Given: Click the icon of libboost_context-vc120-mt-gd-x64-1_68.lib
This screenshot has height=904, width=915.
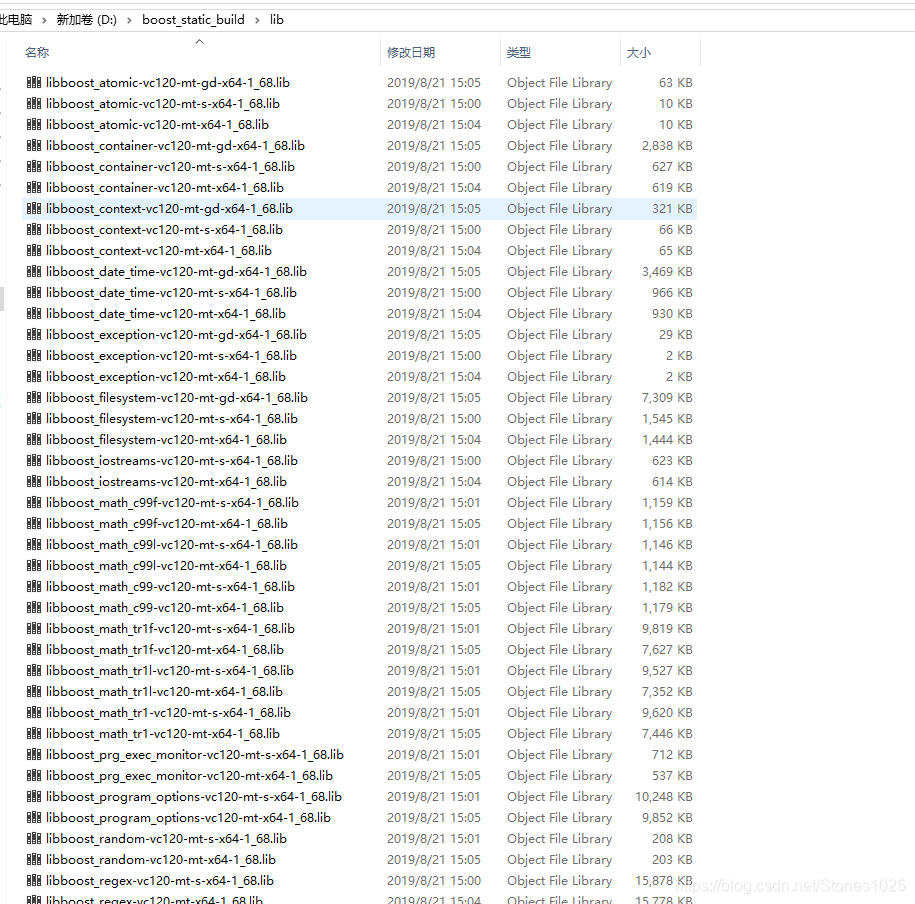Looking at the screenshot, I should tap(34, 208).
